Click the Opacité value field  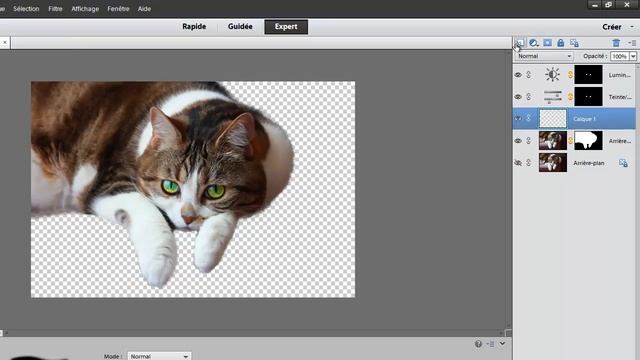click(620, 56)
